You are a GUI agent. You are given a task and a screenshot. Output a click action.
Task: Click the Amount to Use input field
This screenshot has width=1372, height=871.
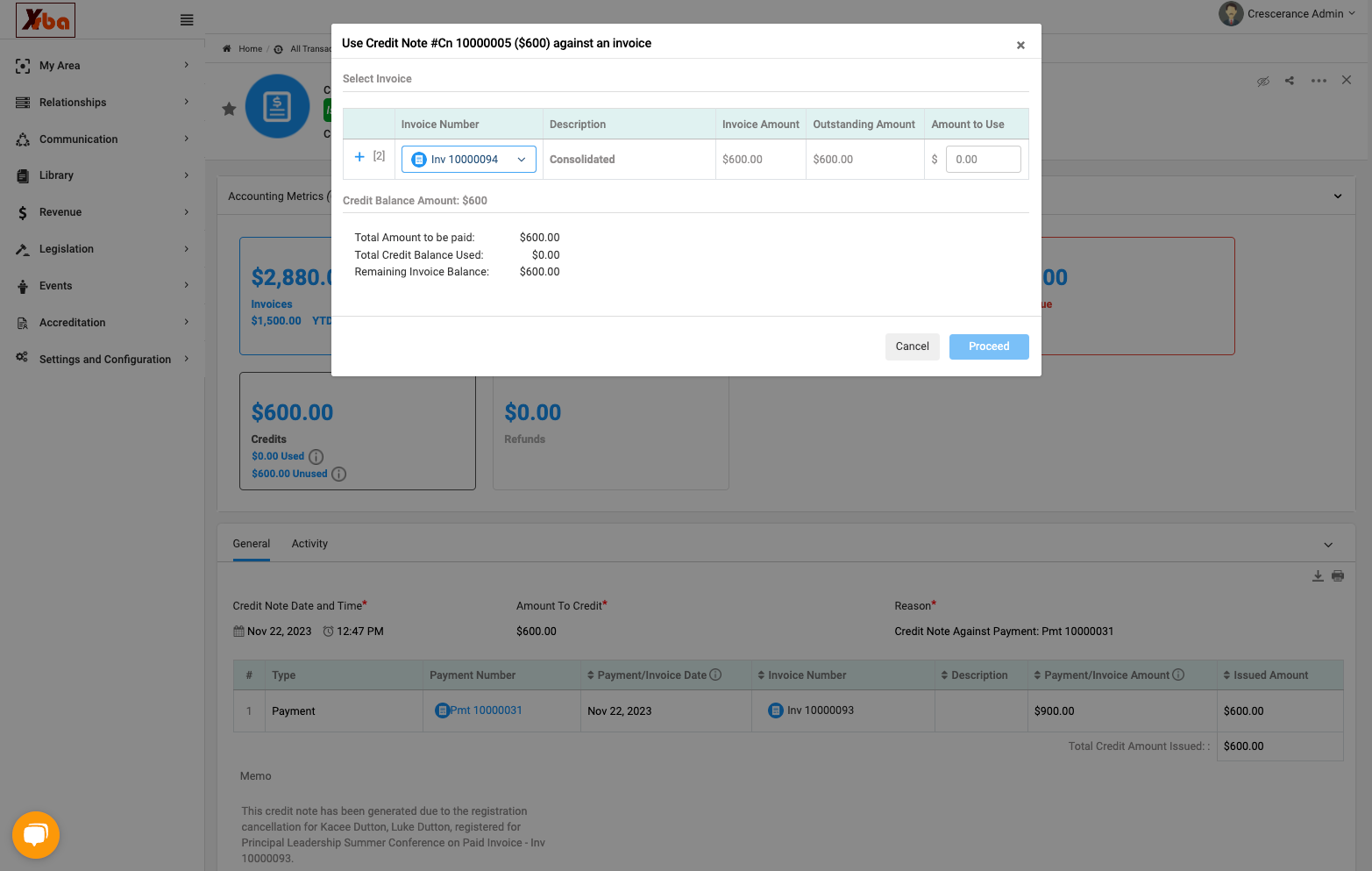coord(983,160)
